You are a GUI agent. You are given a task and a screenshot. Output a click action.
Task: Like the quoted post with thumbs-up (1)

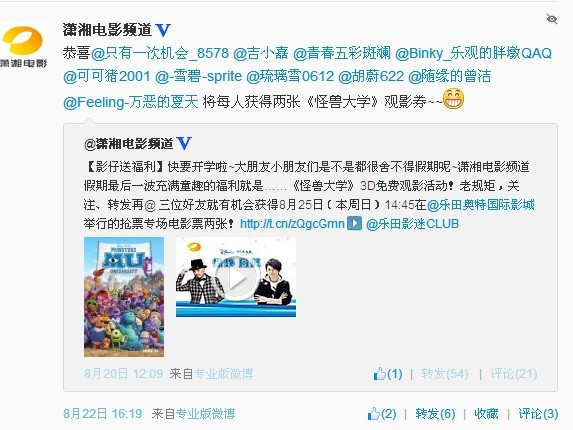pos(388,374)
